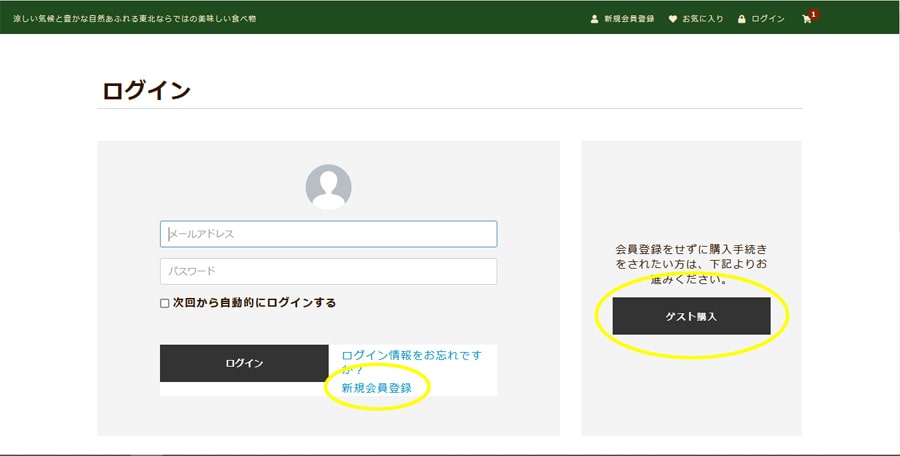900x456 pixels.
Task: Select ログイン text in the top header
Action: pos(768,19)
